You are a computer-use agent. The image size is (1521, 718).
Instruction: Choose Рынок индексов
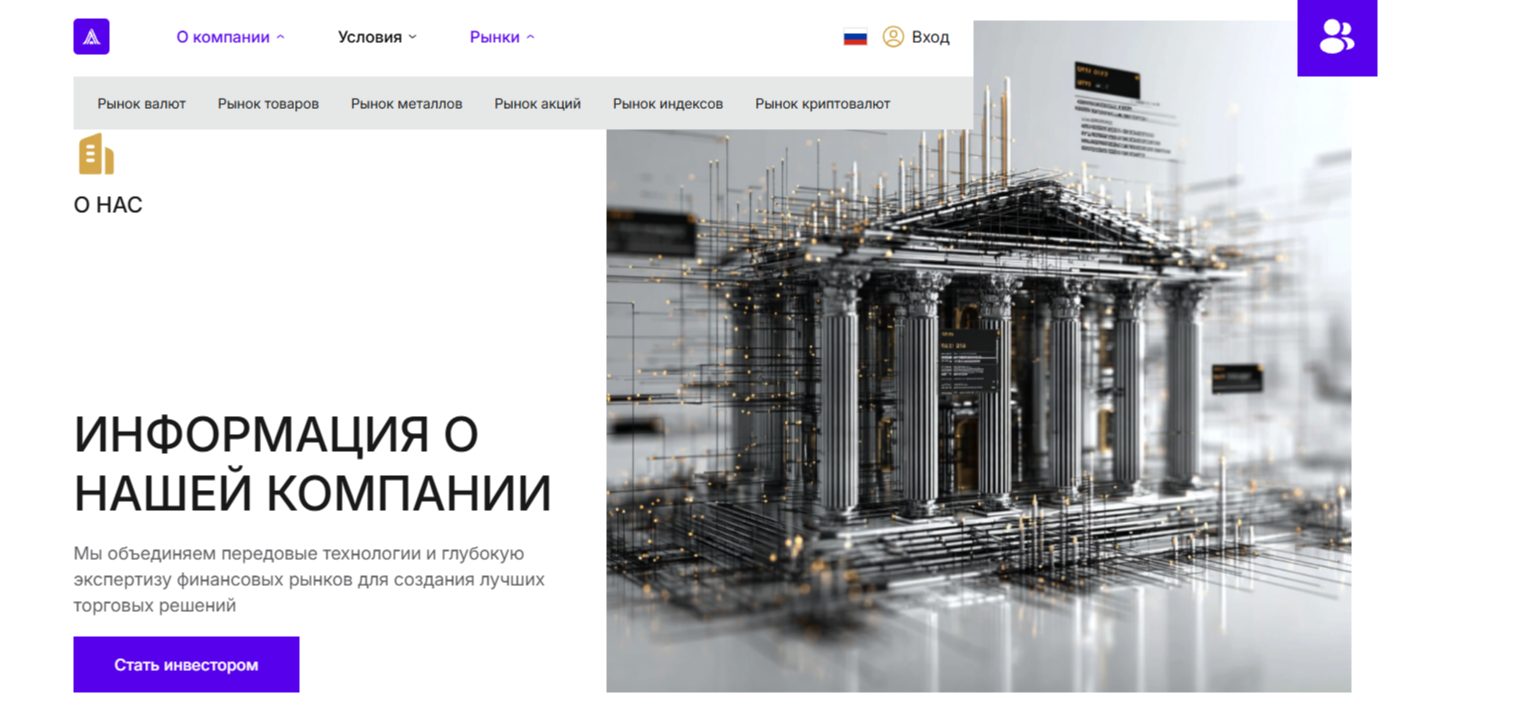[668, 103]
